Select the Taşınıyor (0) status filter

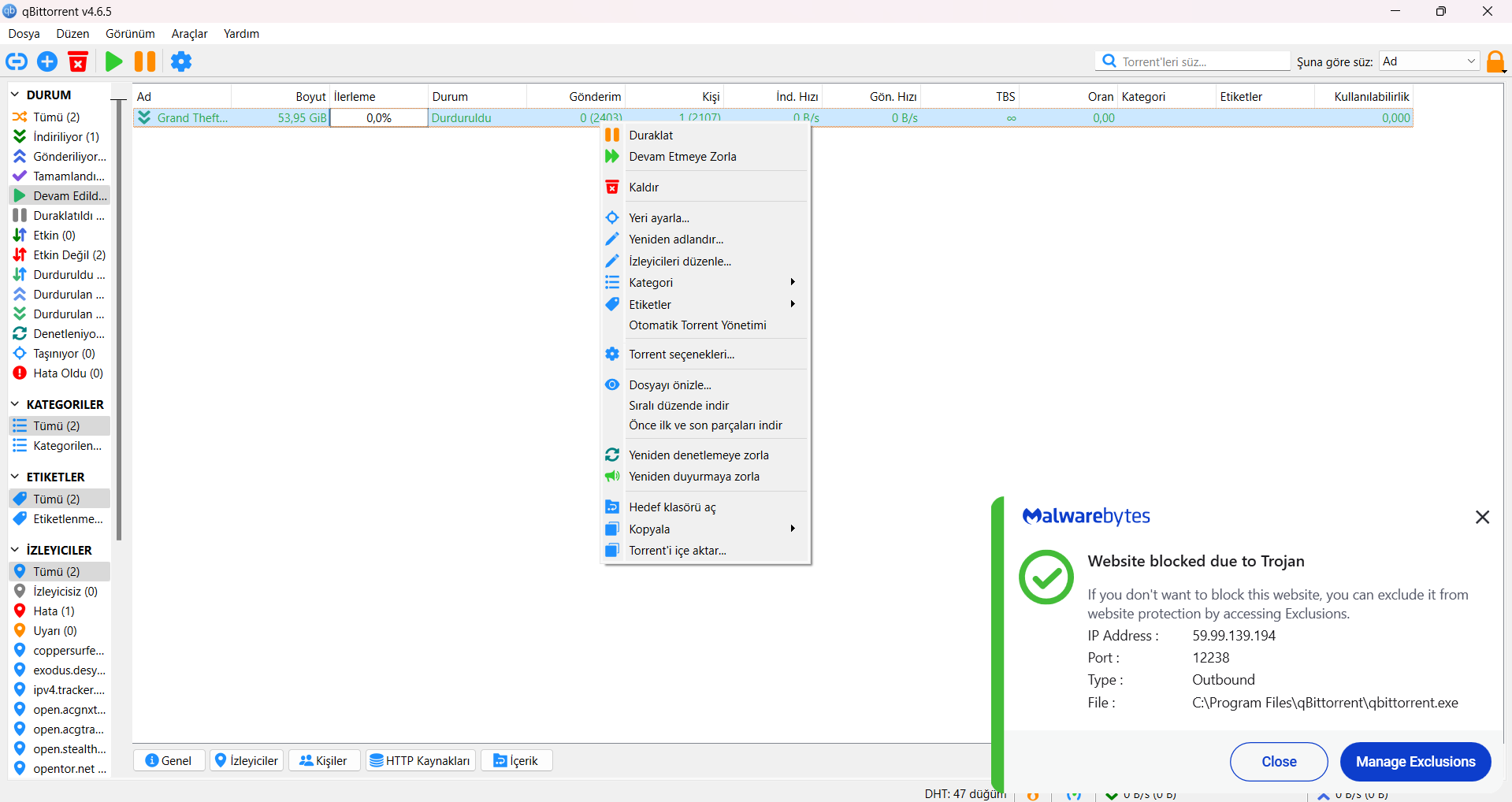[x=59, y=353]
